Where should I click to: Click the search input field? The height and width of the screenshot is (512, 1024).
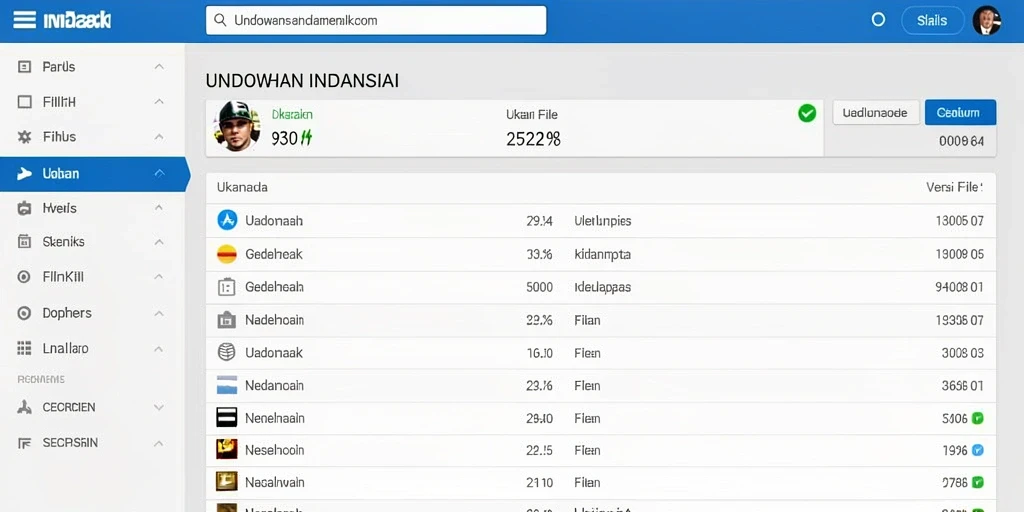pyautogui.click(x=376, y=20)
